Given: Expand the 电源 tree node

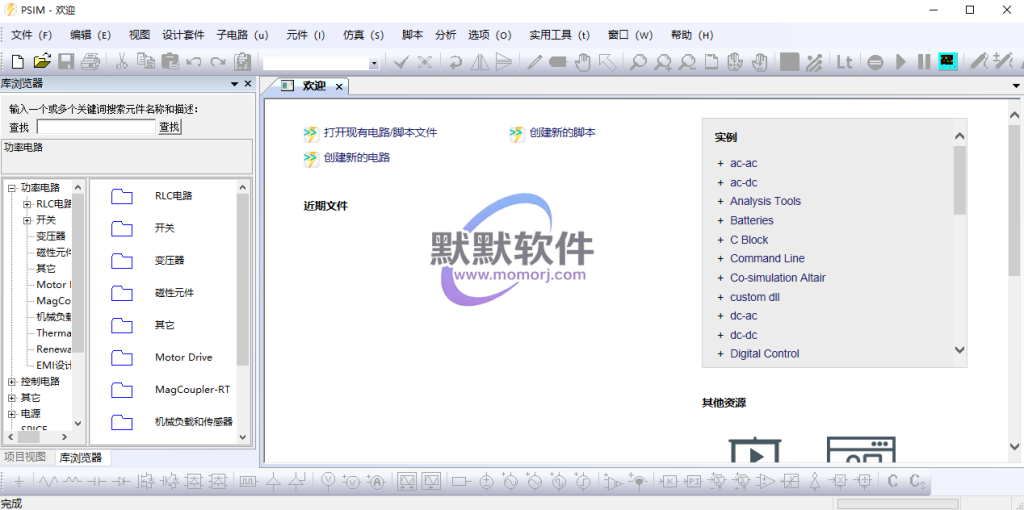Looking at the screenshot, I should (x=11, y=414).
